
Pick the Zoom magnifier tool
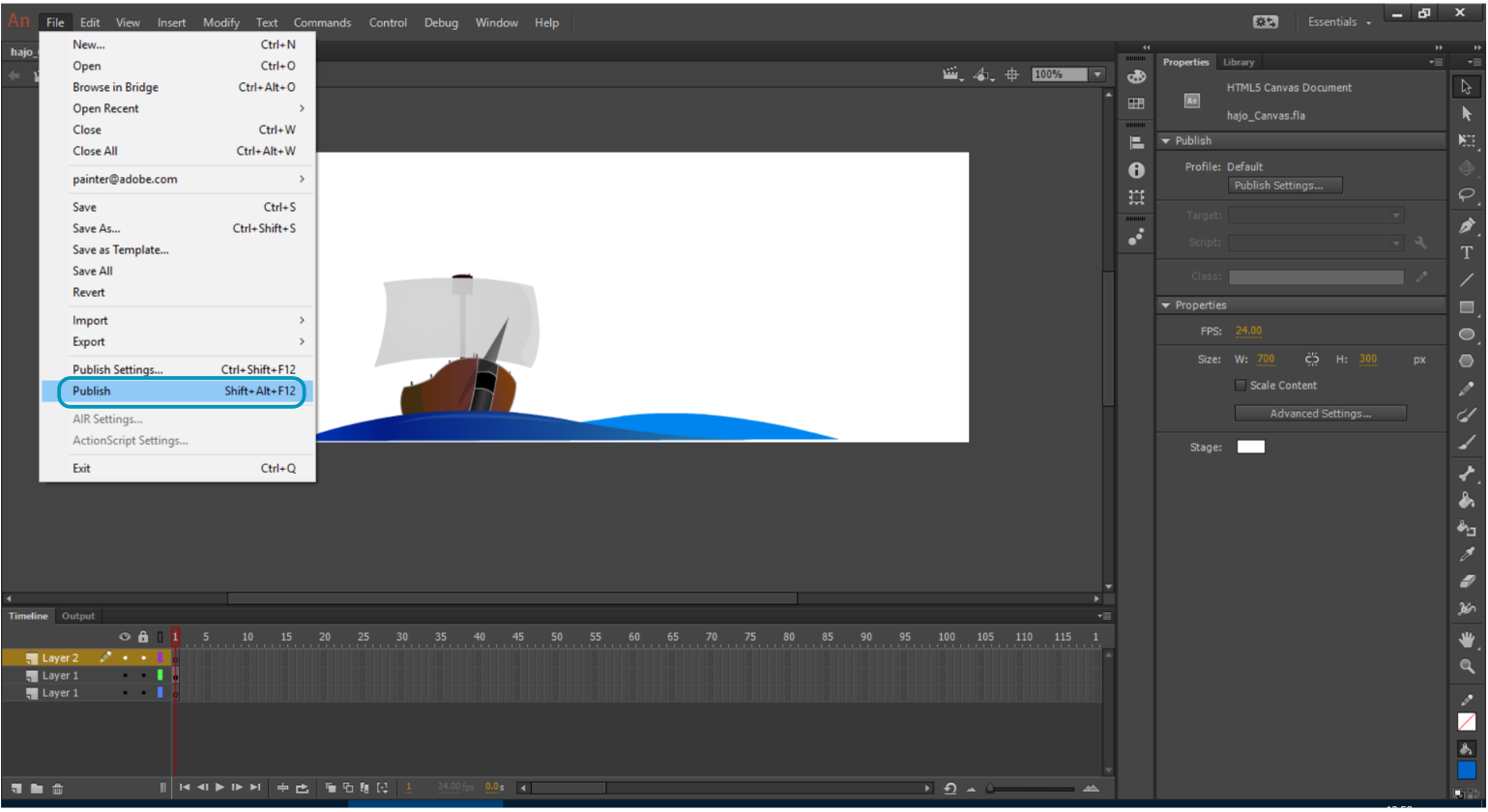[x=1466, y=666]
